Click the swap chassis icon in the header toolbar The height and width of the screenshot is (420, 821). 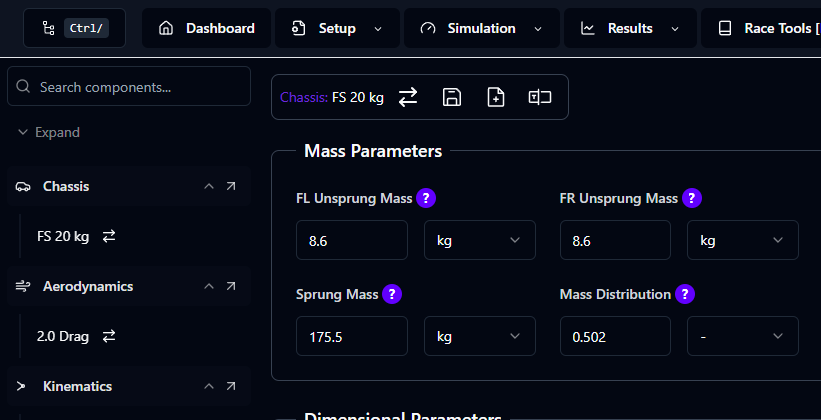[408, 97]
